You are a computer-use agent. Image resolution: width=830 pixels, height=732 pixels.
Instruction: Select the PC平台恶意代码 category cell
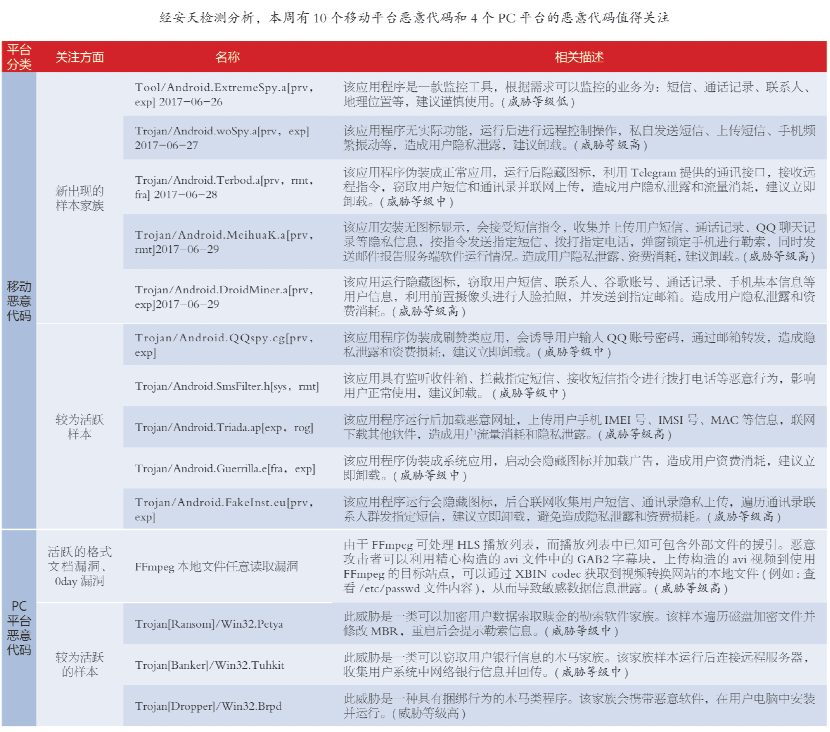tap(19, 628)
